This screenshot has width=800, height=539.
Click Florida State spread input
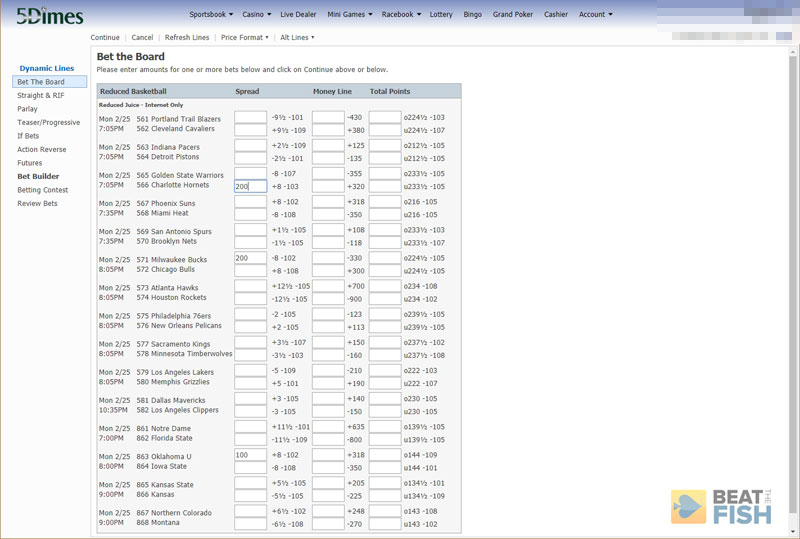[251, 439]
